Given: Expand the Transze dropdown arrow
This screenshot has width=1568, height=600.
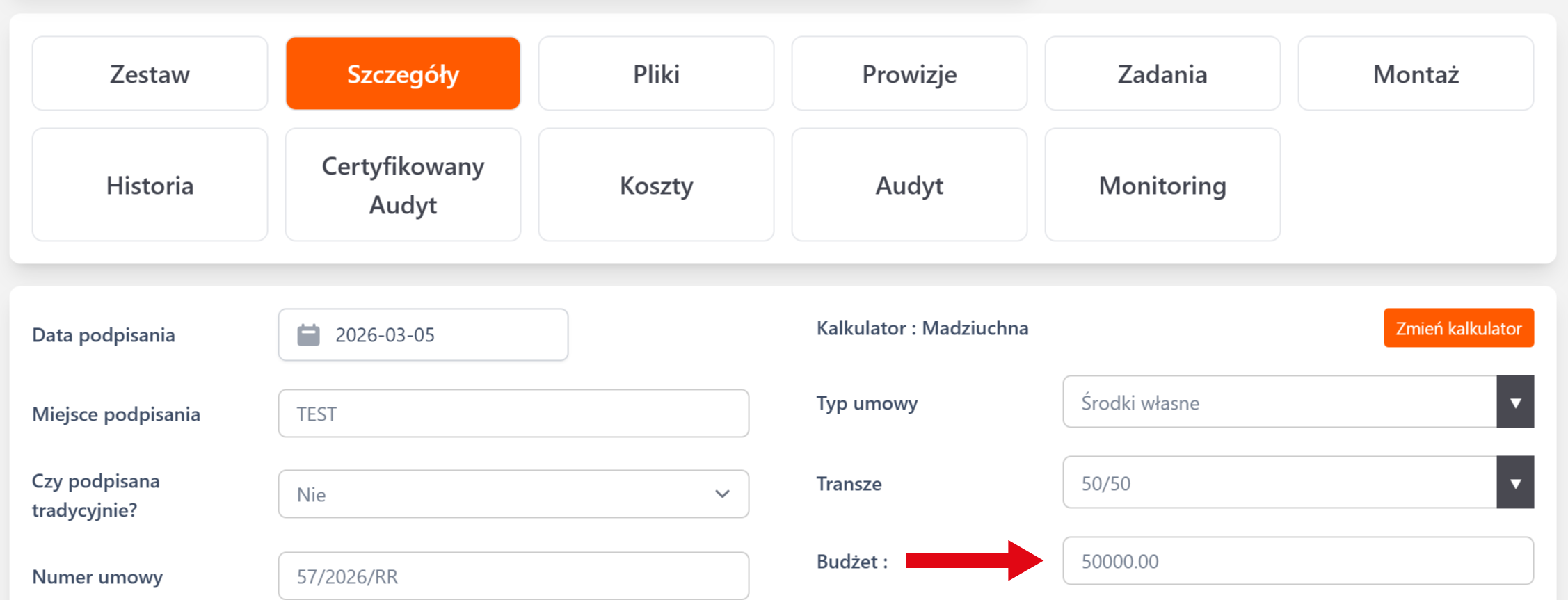Looking at the screenshot, I should 1514,483.
